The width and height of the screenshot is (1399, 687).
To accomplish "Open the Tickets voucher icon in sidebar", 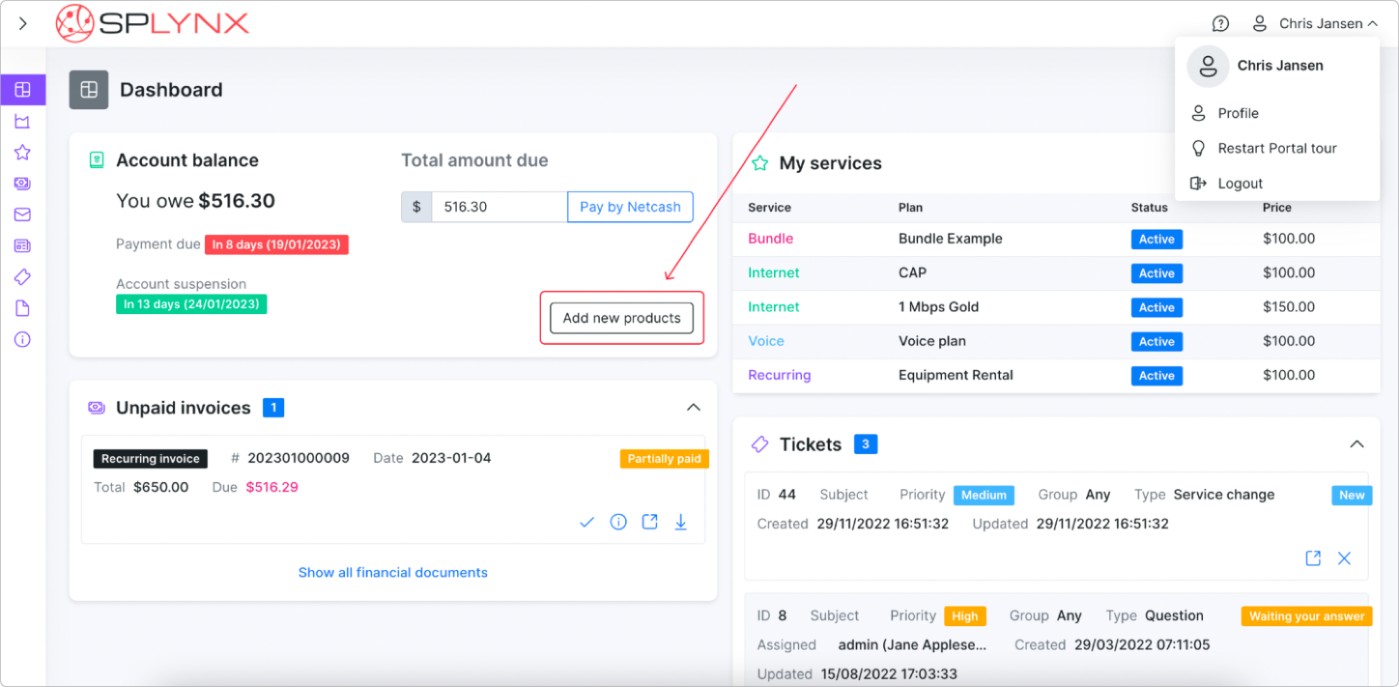I will (22, 277).
